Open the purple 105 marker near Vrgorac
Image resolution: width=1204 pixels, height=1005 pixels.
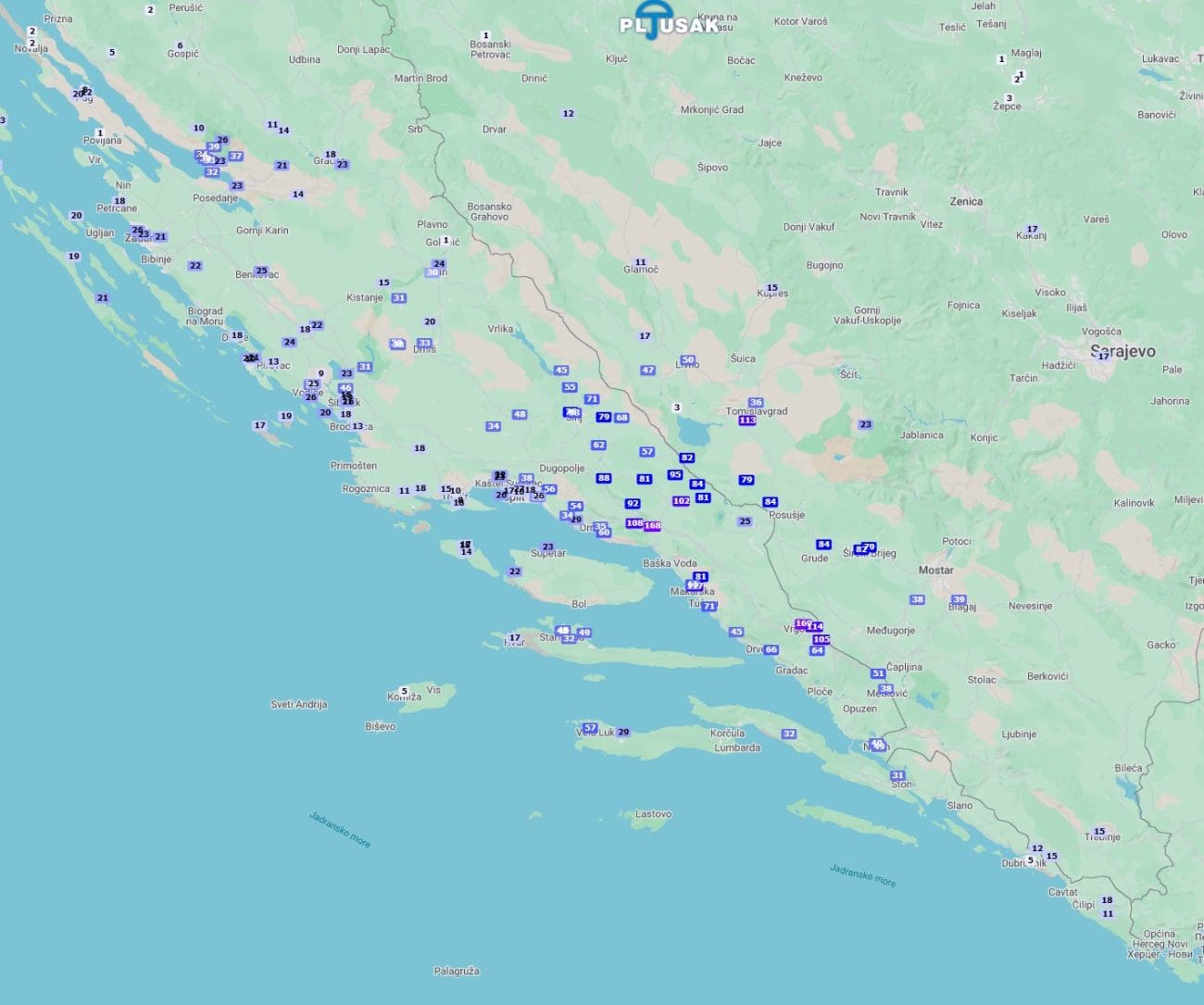[821, 640]
